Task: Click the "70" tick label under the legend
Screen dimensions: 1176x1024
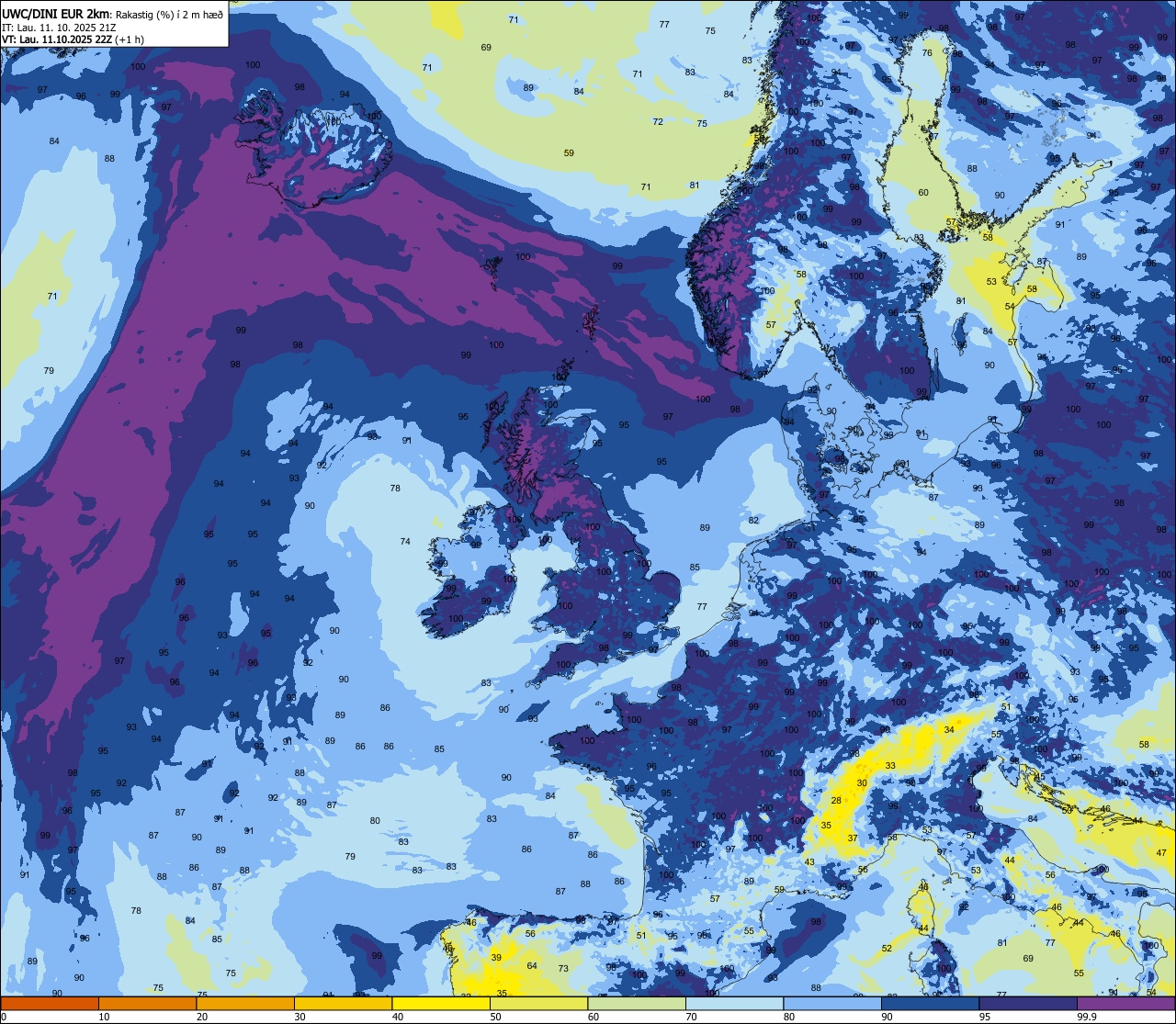Action: click(x=691, y=1017)
